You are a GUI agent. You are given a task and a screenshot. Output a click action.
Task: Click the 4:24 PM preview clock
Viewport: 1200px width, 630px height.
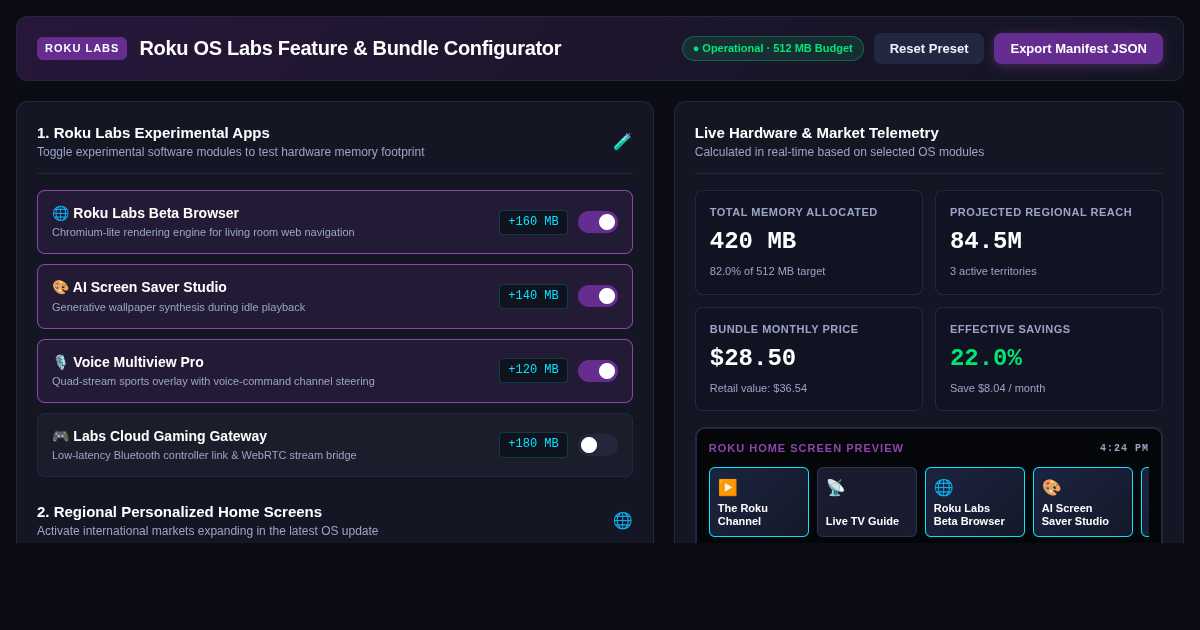[1124, 448]
